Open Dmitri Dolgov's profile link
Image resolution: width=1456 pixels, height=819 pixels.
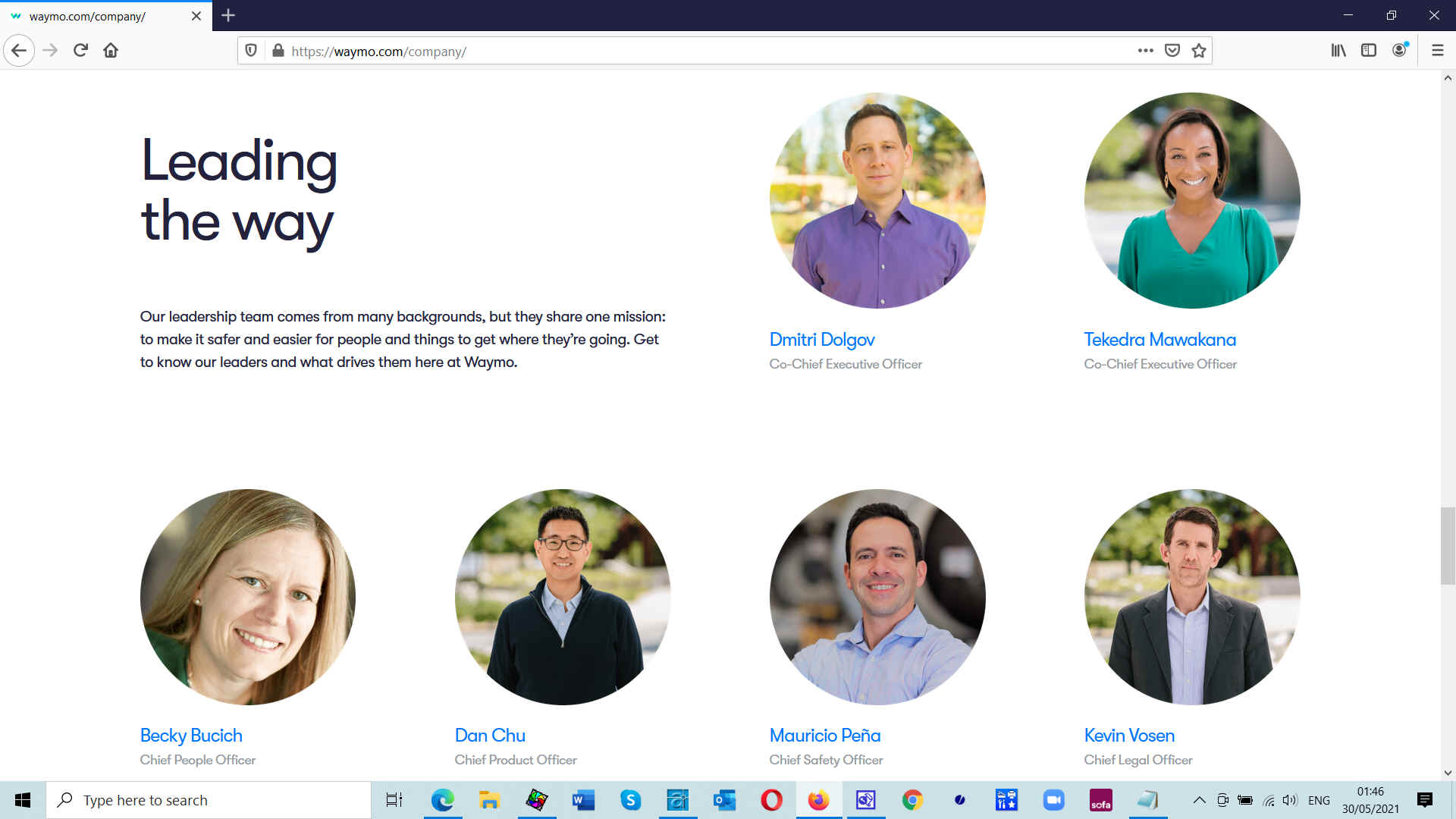822,340
